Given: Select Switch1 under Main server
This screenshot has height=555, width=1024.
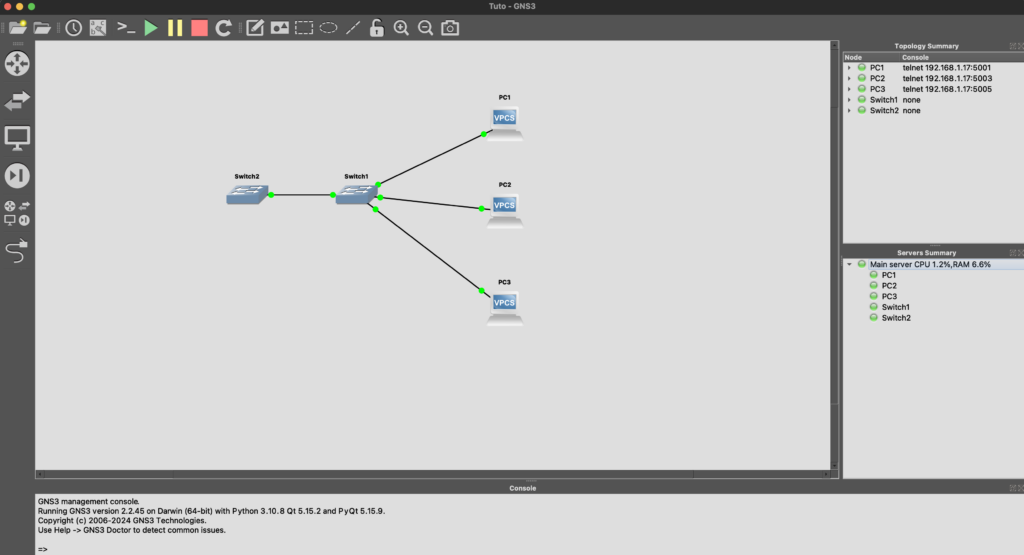Looking at the screenshot, I should (895, 307).
